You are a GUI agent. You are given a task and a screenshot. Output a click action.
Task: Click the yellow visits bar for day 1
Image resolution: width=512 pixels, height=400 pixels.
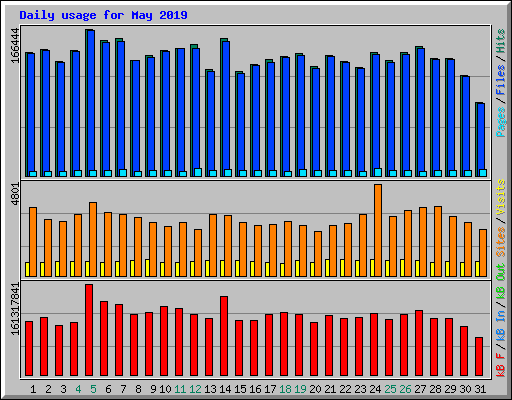click(27, 269)
